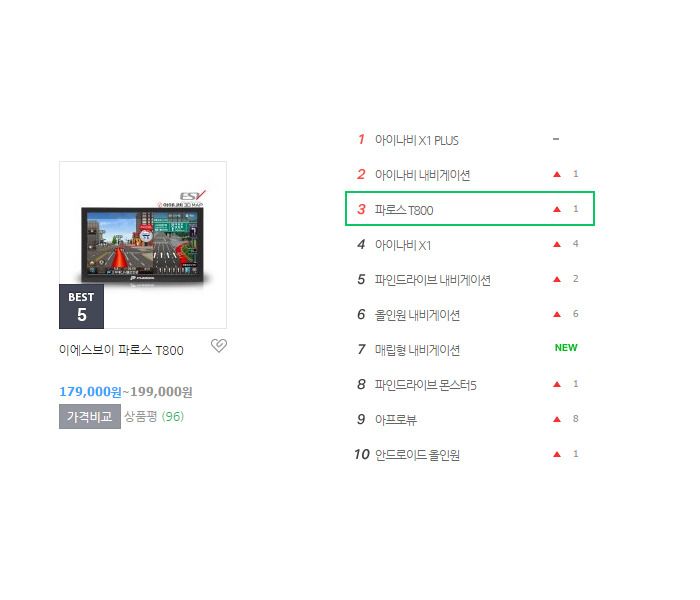Click the heart wishlist icon
700x600 pixels.
(x=219, y=345)
